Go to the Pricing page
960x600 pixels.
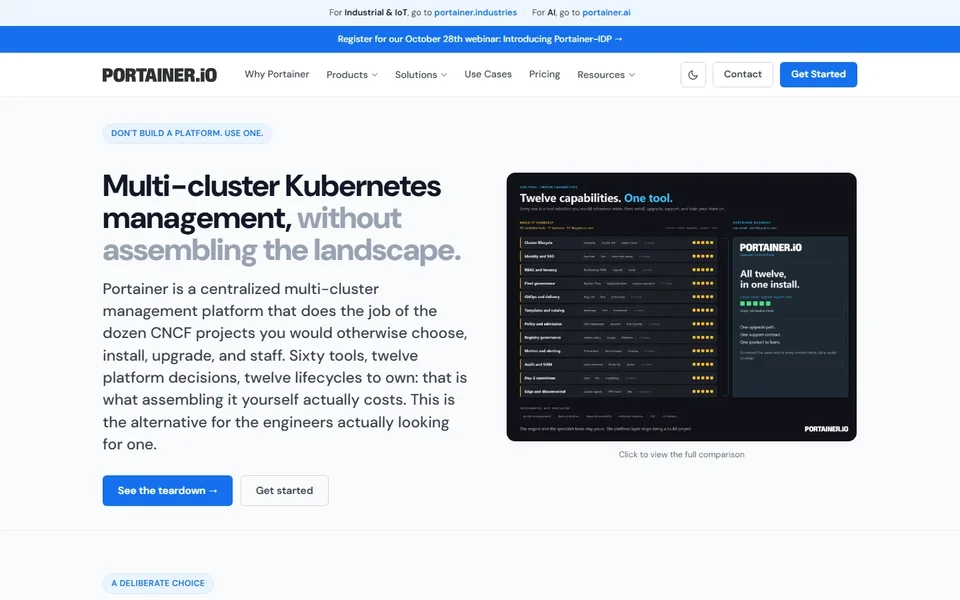pos(544,74)
